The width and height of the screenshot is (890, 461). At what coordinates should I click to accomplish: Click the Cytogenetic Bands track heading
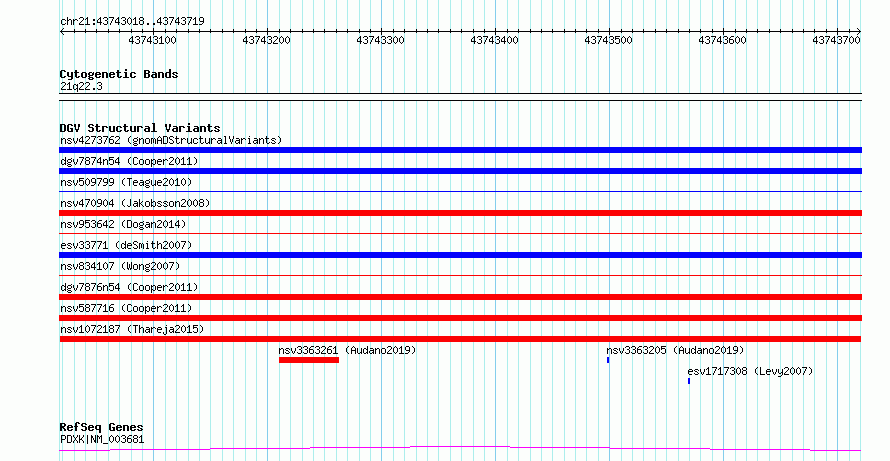(119, 74)
